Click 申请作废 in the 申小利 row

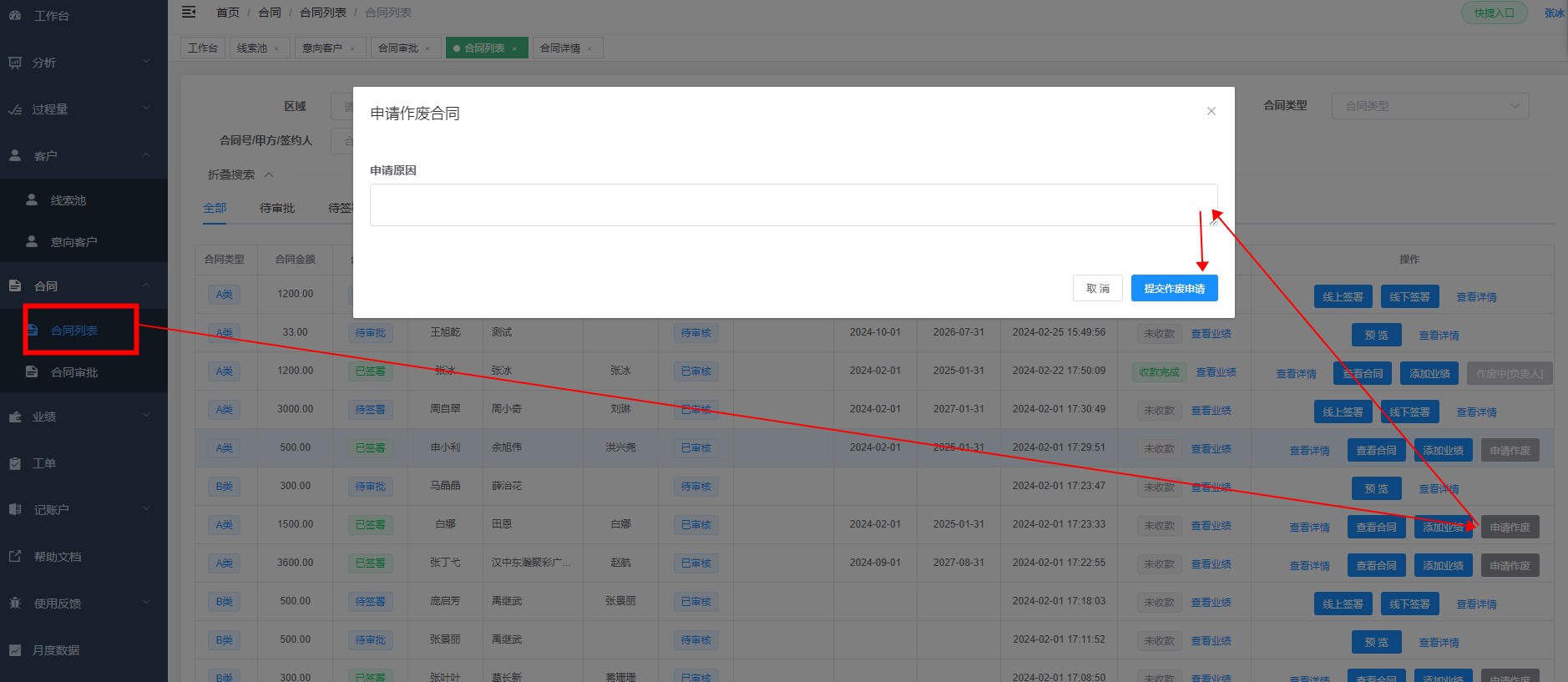point(1510,450)
